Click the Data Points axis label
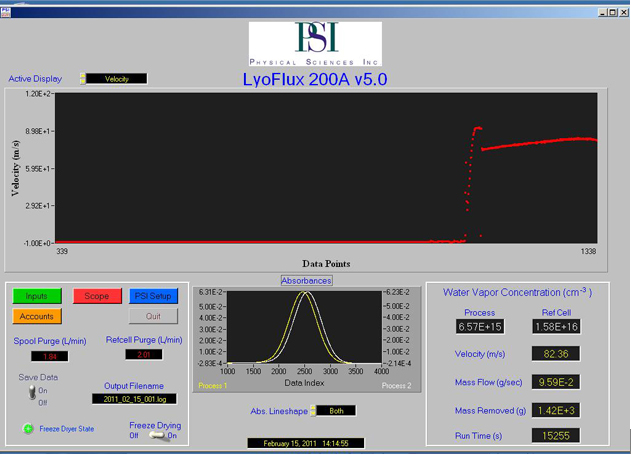This screenshot has height=454, width=631. [x=326, y=264]
